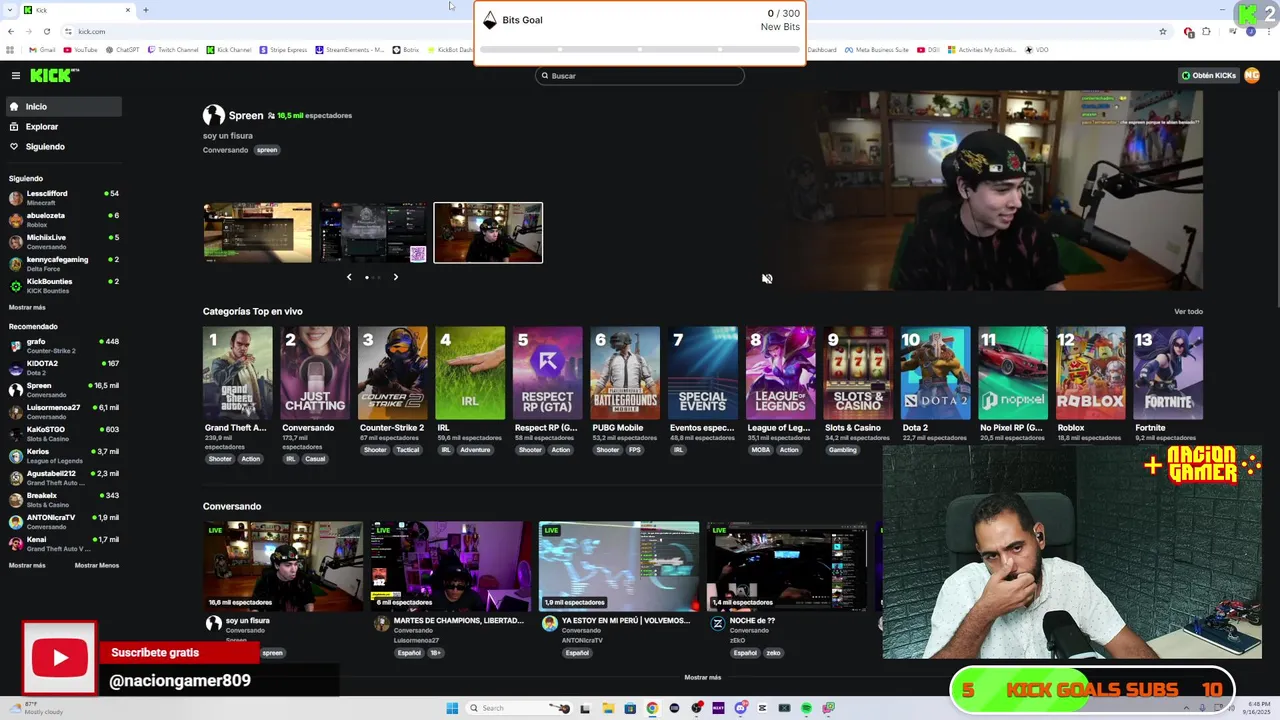Open League of Legends category card

pos(780,373)
